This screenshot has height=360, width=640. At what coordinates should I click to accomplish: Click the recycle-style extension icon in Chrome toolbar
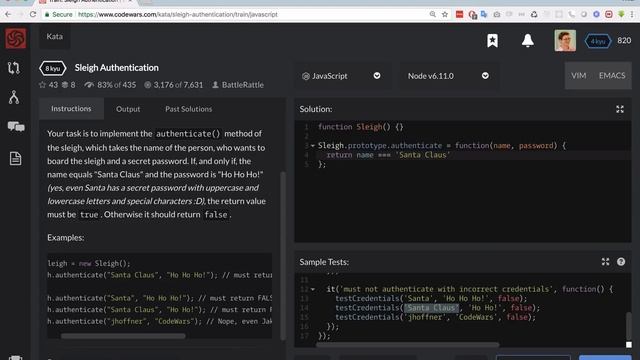coord(534,14)
